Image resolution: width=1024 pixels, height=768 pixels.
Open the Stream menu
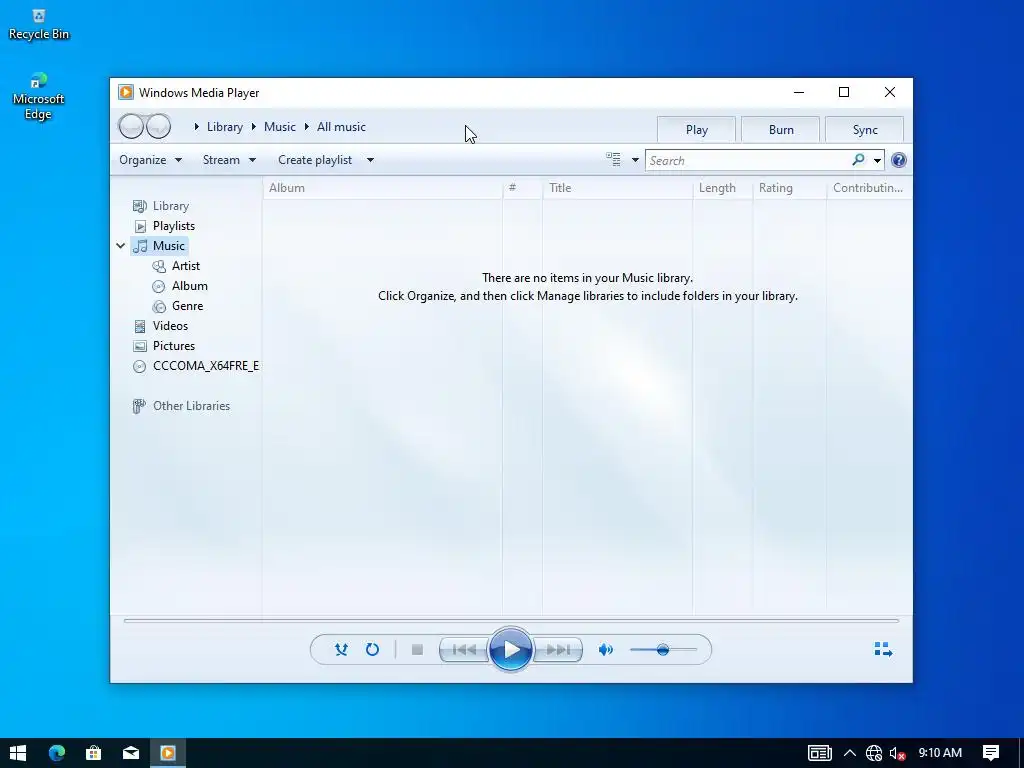[x=229, y=160]
